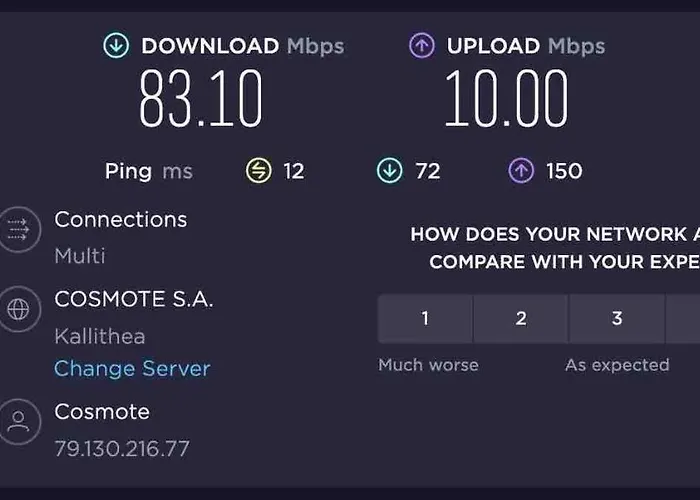Click the Connections label

120,219
